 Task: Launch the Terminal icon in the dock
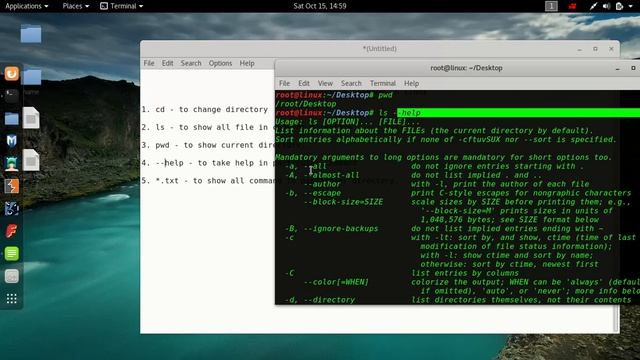coord(11,96)
